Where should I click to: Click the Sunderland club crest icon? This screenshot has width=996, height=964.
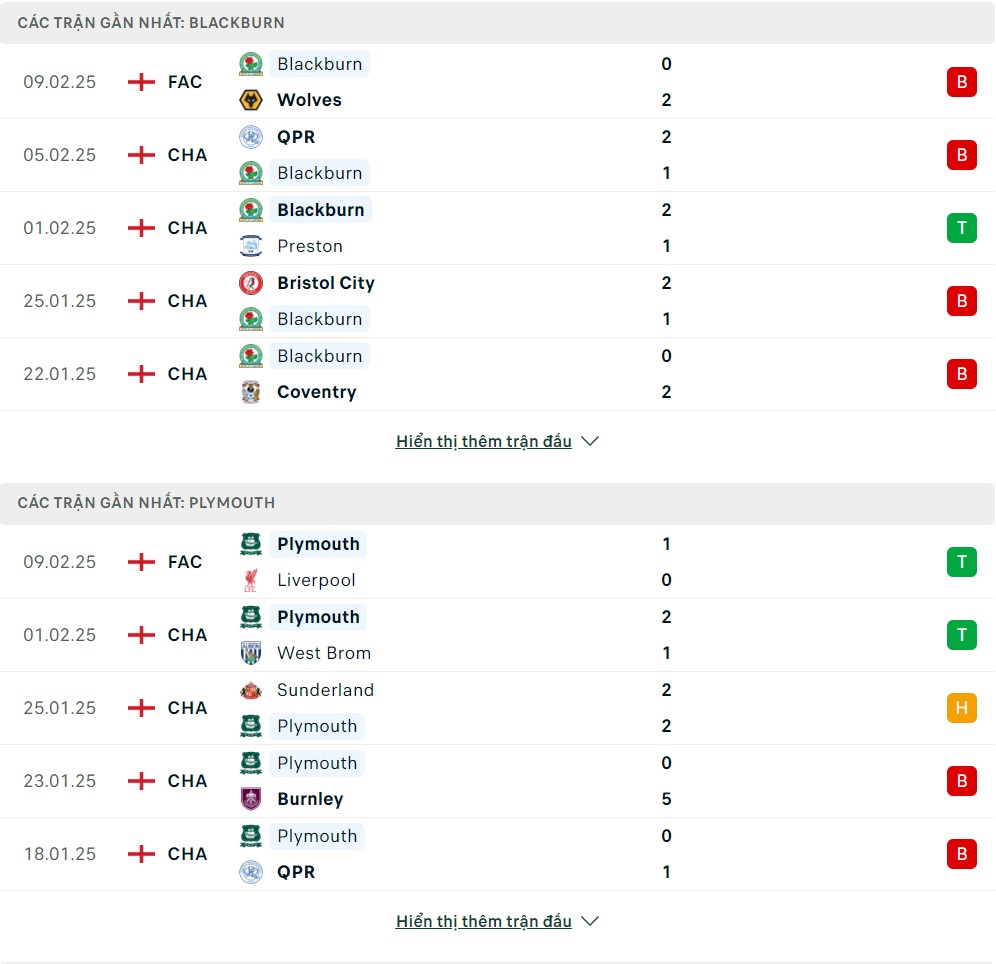(251, 690)
